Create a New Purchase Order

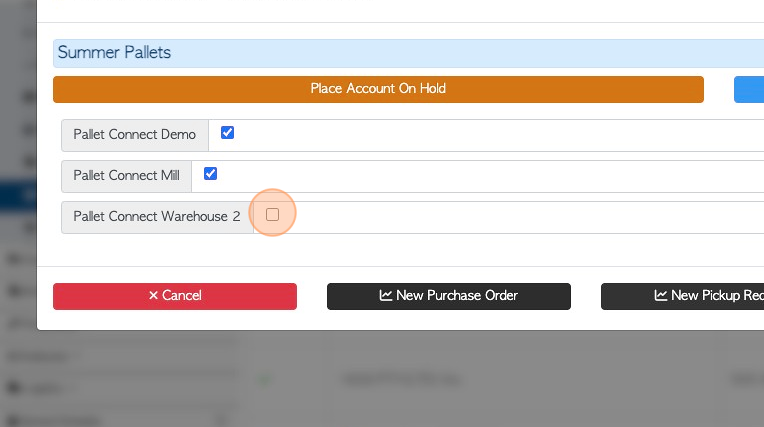pyautogui.click(x=449, y=296)
